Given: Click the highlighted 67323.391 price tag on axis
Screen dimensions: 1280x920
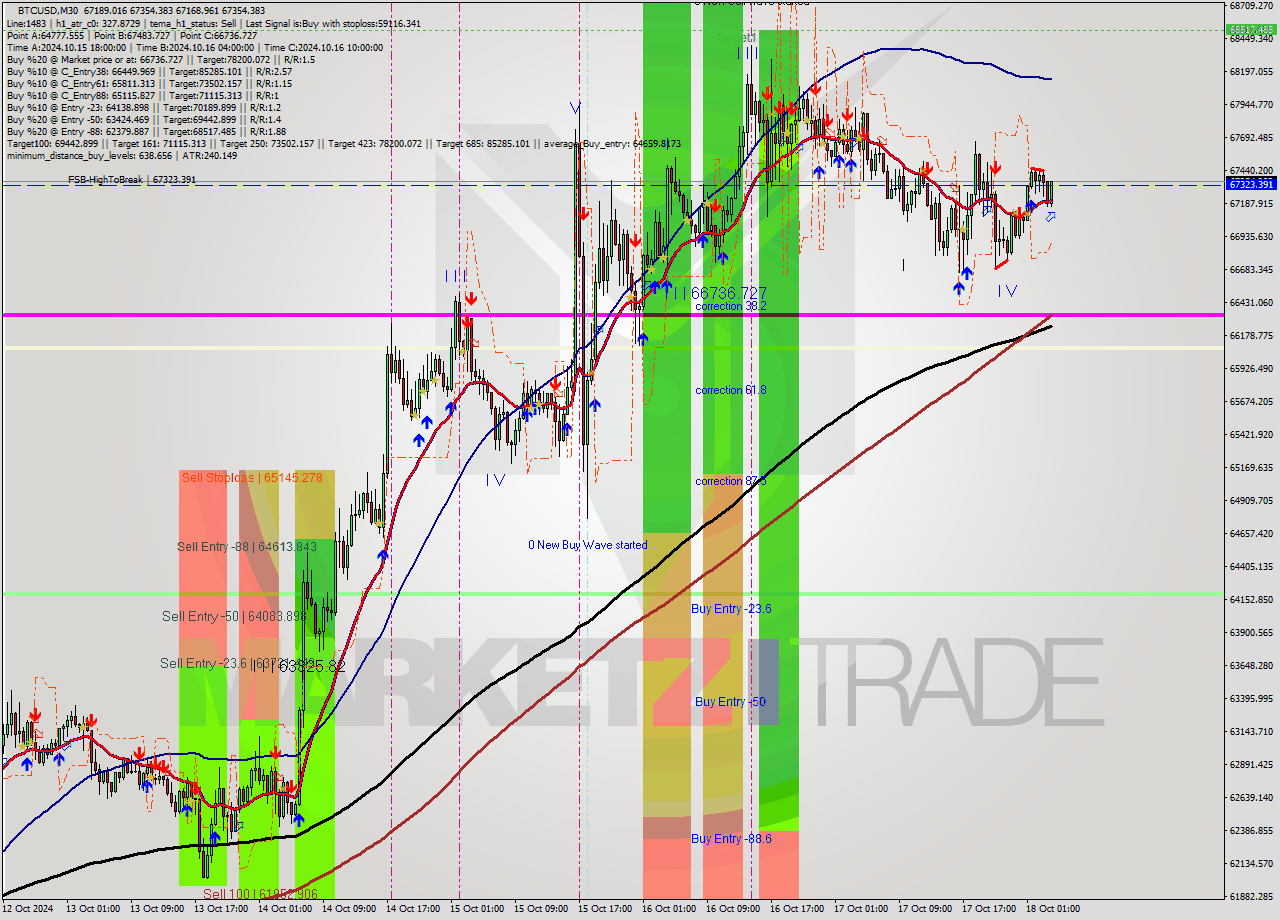Looking at the screenshot, I should click(1251, 184).
